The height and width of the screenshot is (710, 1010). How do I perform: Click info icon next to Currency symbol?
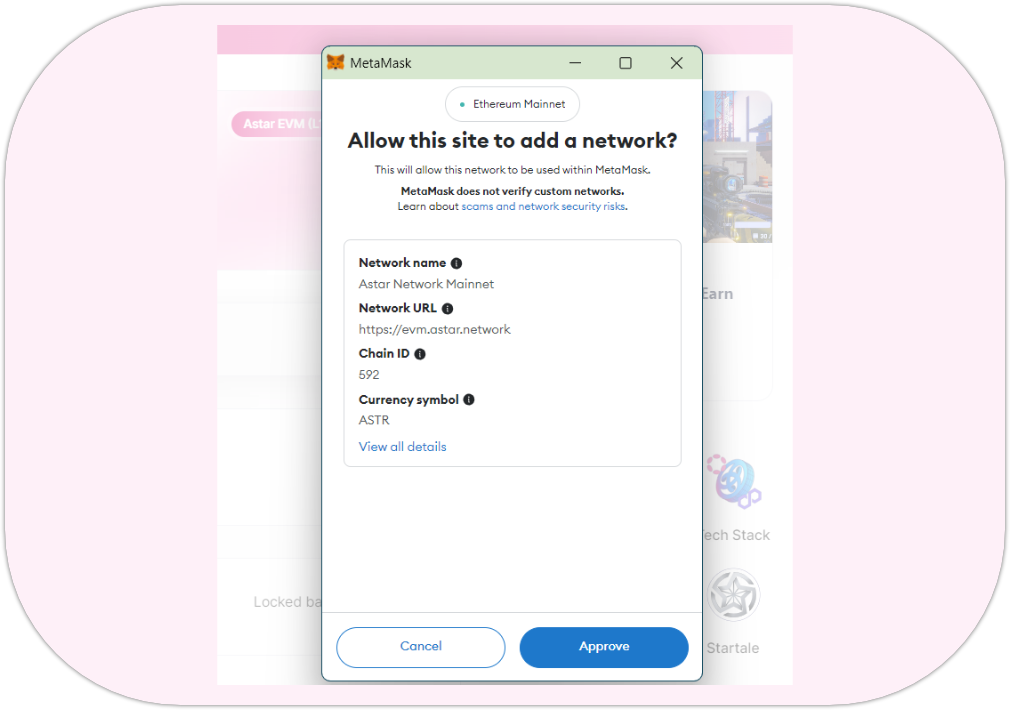[x=469, y=400]
